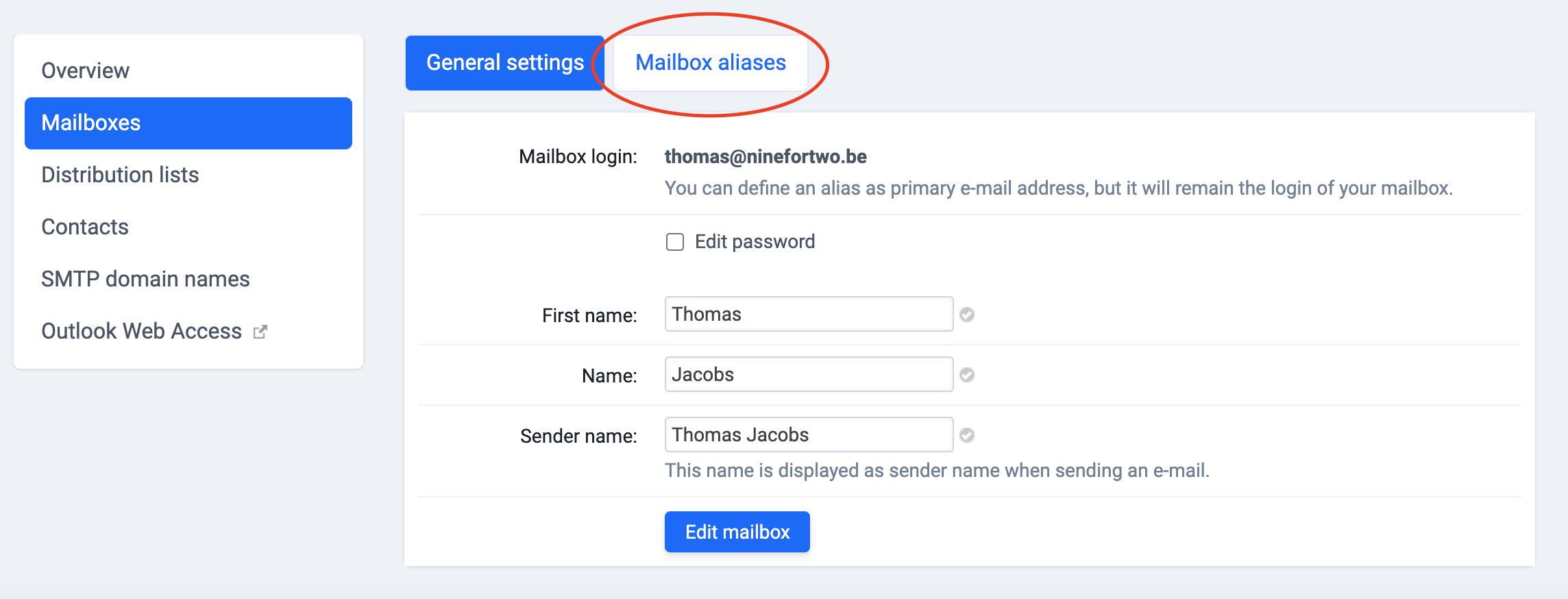Click the sender name help description text

click(x=937, y=470)
